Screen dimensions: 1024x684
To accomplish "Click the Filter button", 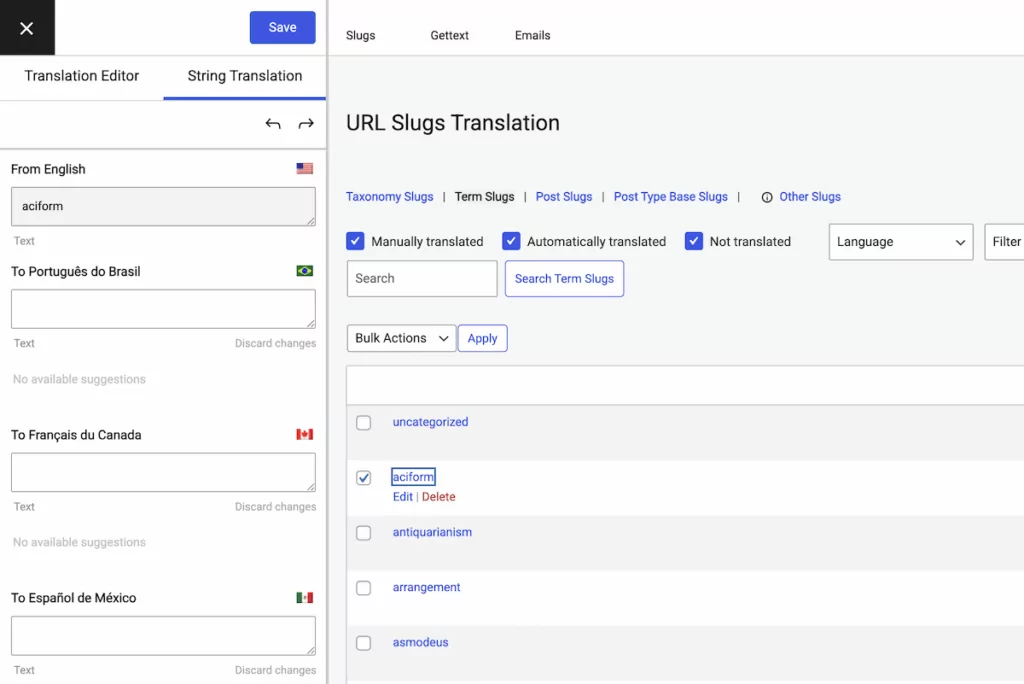I will [x=1004, y=242].
